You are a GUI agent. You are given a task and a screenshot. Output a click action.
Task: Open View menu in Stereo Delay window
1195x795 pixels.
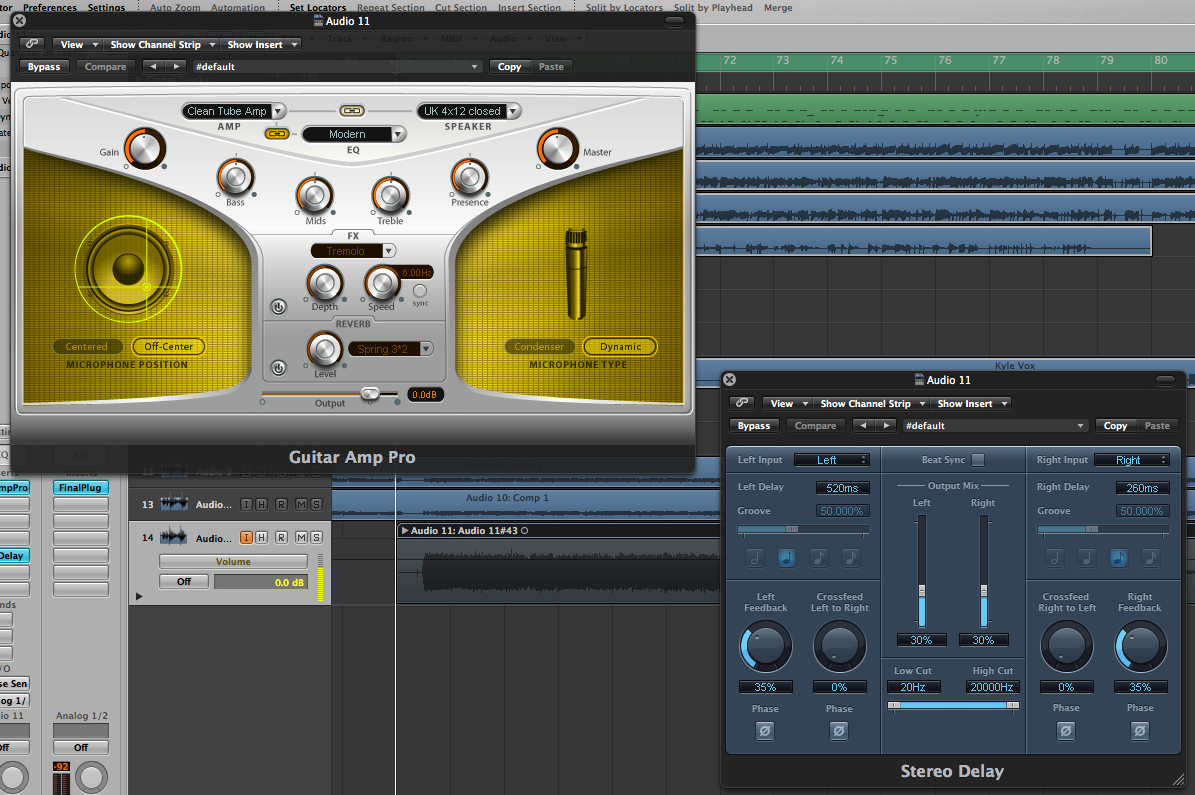coord(788,404)
